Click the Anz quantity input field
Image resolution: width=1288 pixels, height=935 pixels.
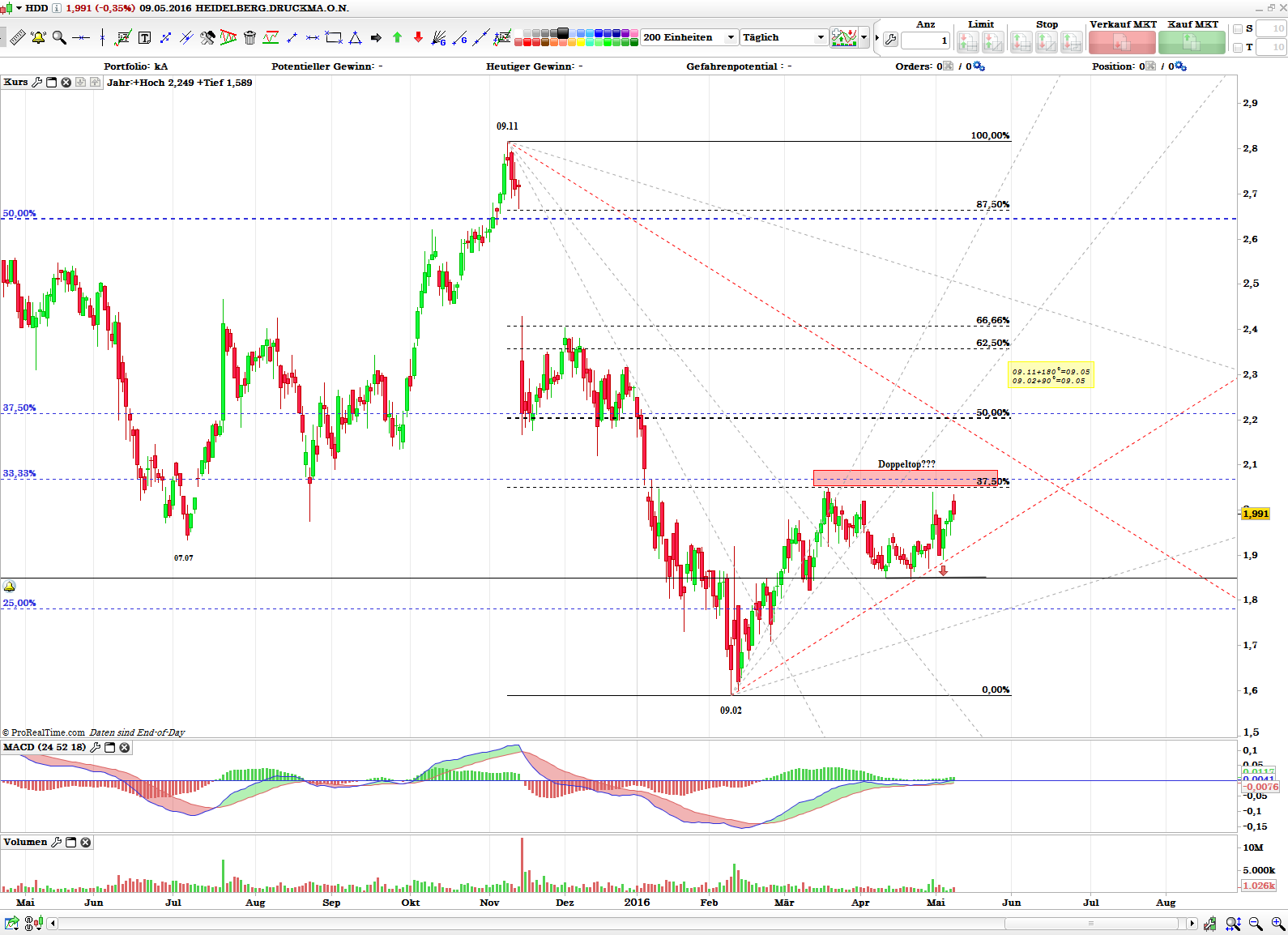tap(925, 41)
